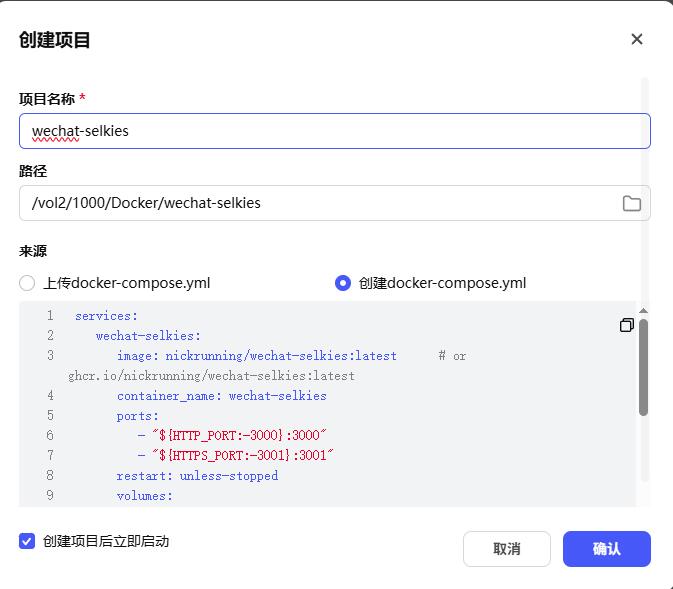The height and width of the screenshot is (589, 673).
Task: Click 'container_name: wechat-selkies' line
Action: tap(221, 396)
